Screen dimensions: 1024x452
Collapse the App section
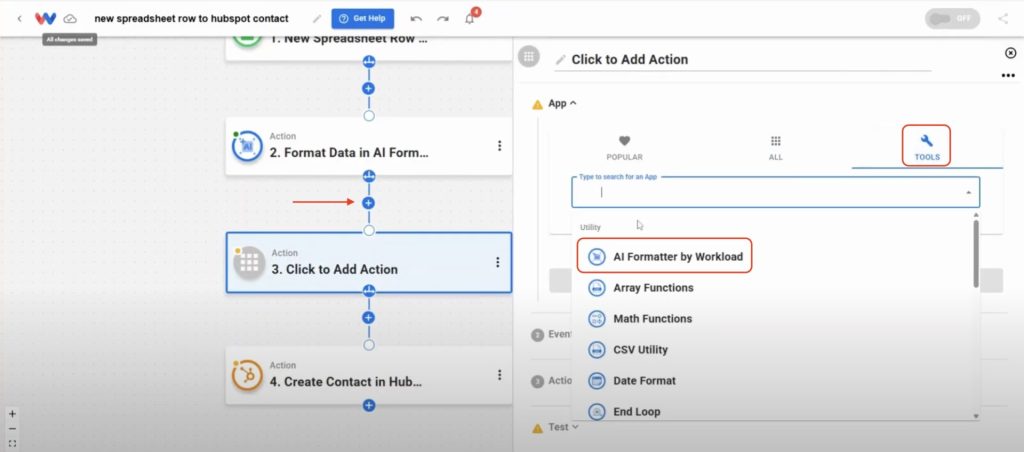pyautogui.click(x=562, y=103)
